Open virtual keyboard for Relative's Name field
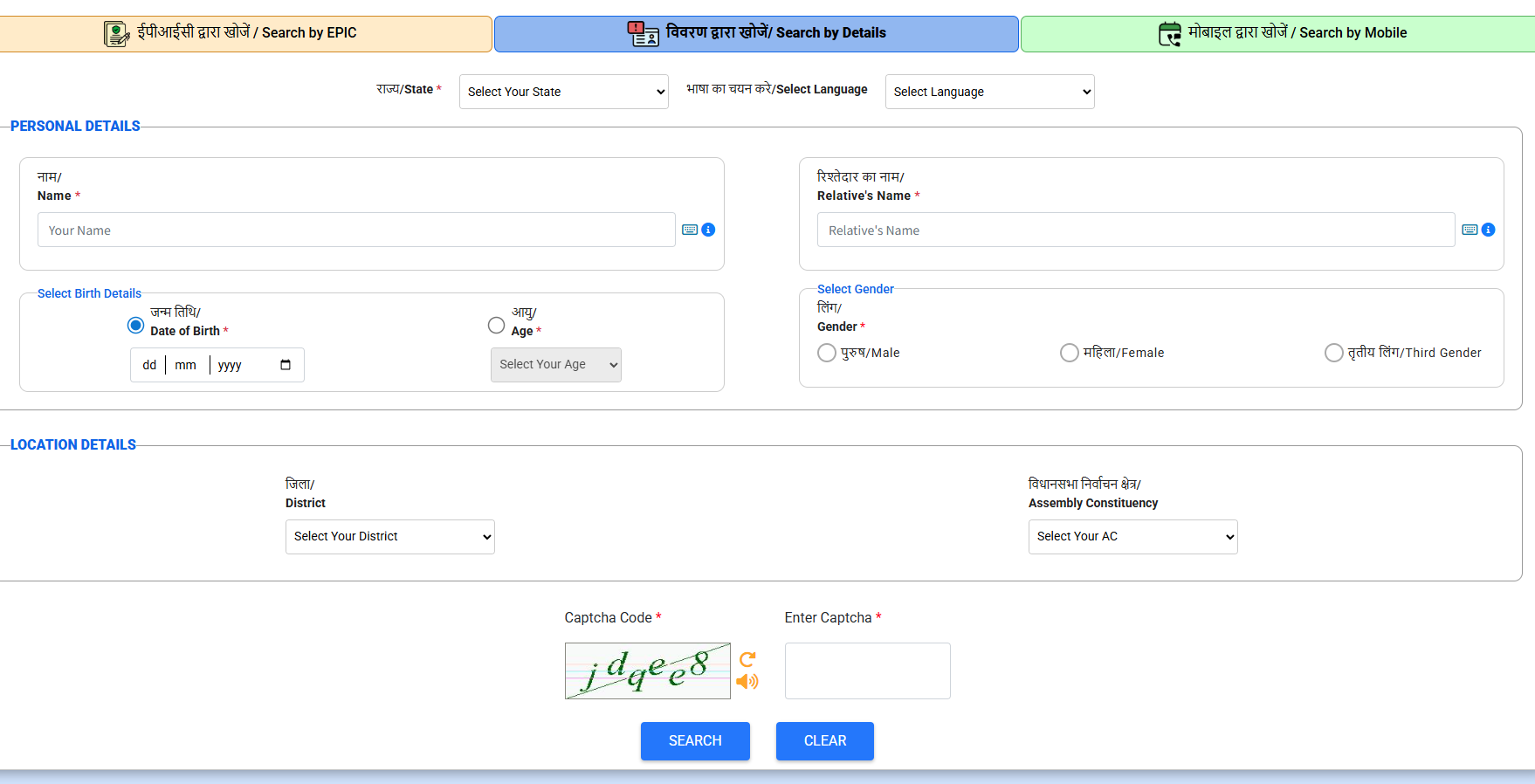Screen dimensions: 1535x784 [x=1470, y=230]
